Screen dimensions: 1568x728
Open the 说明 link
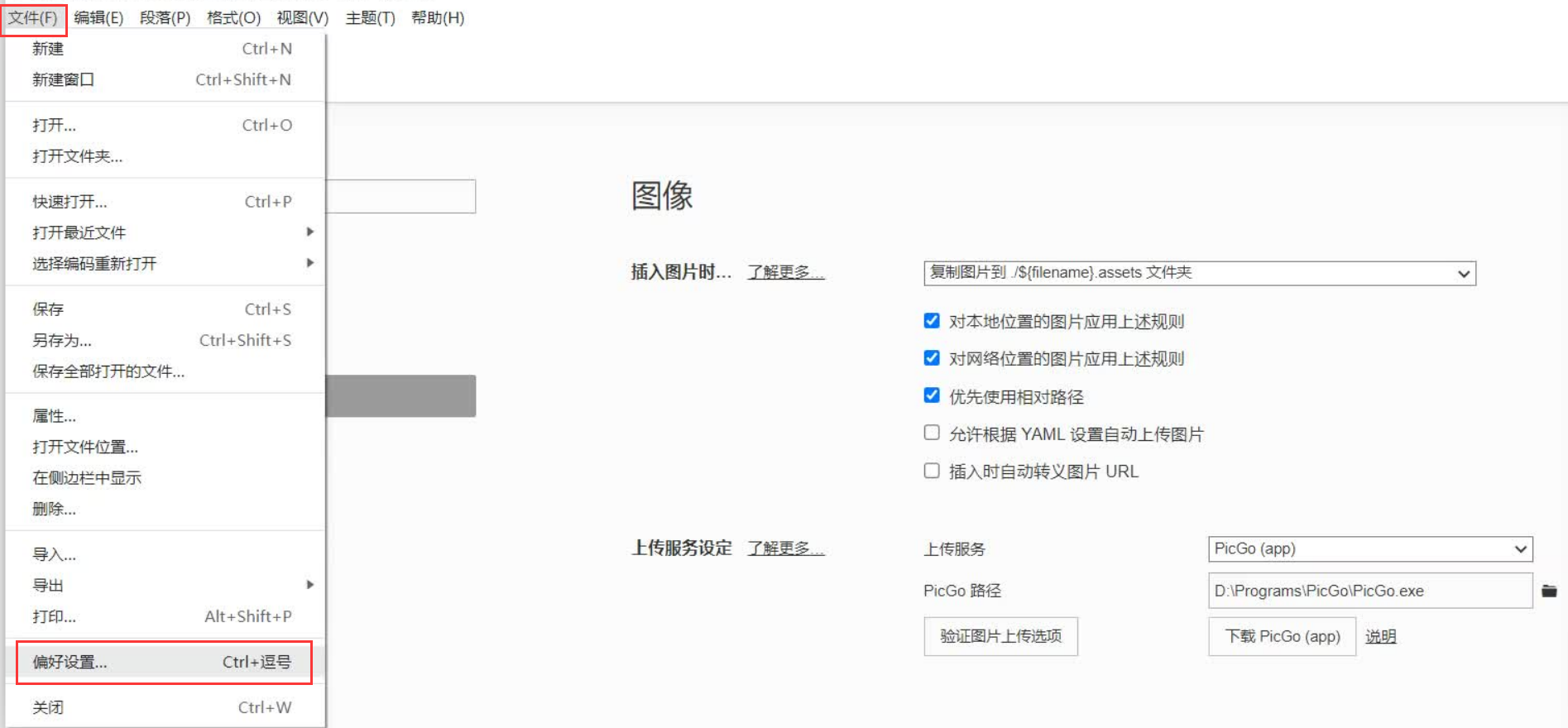point(1380,636)
